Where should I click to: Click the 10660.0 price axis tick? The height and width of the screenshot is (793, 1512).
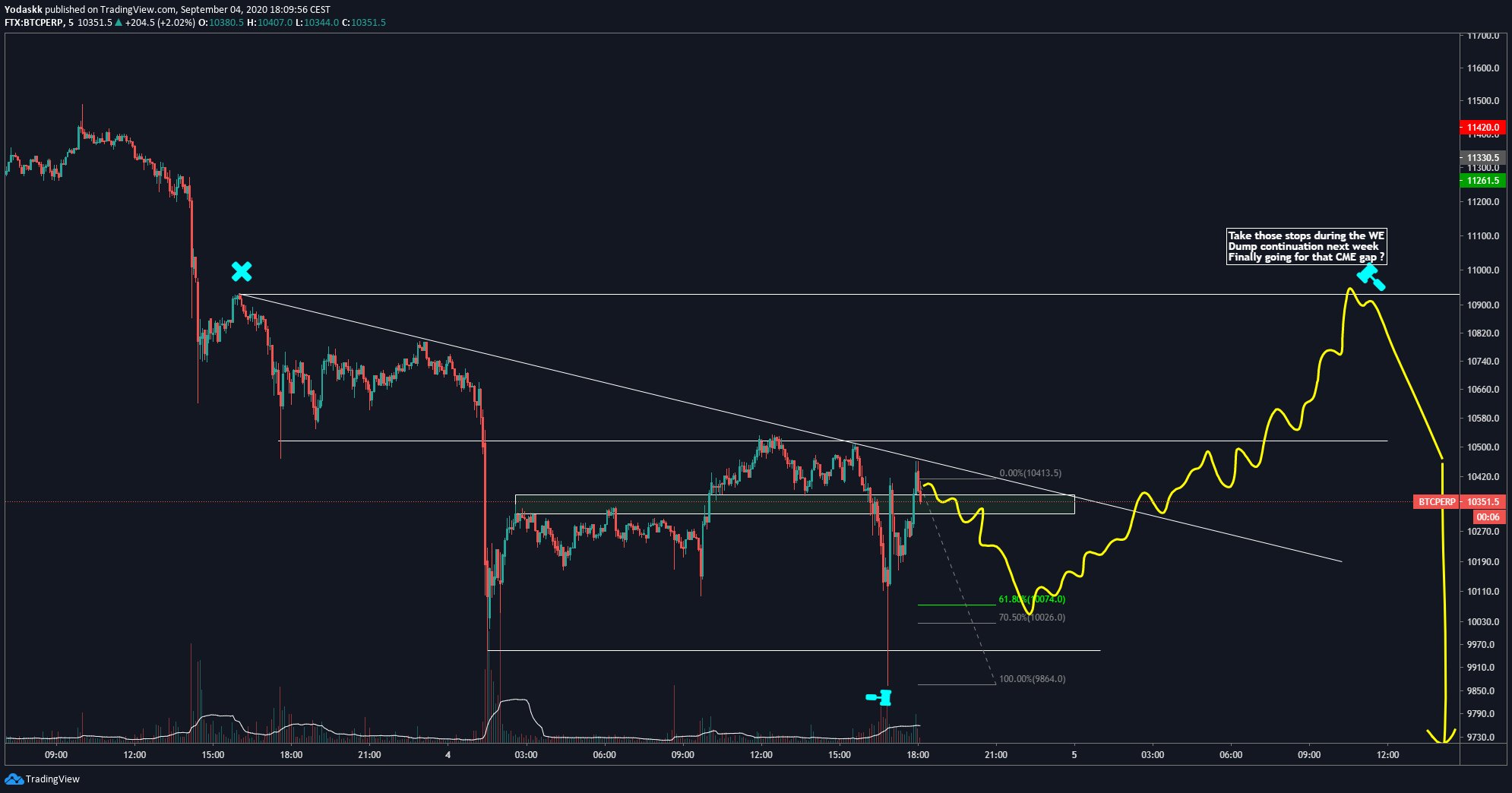[x=1483, y=390]
